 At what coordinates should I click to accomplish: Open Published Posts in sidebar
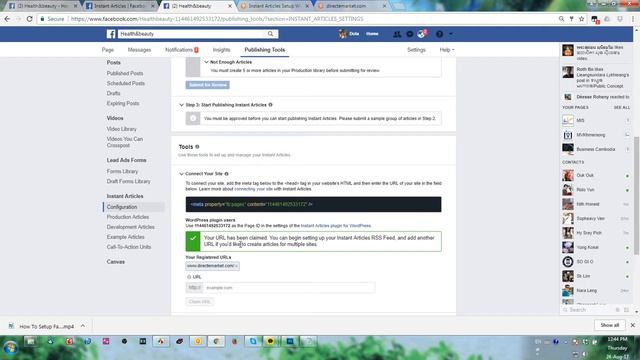click(125, 73)
